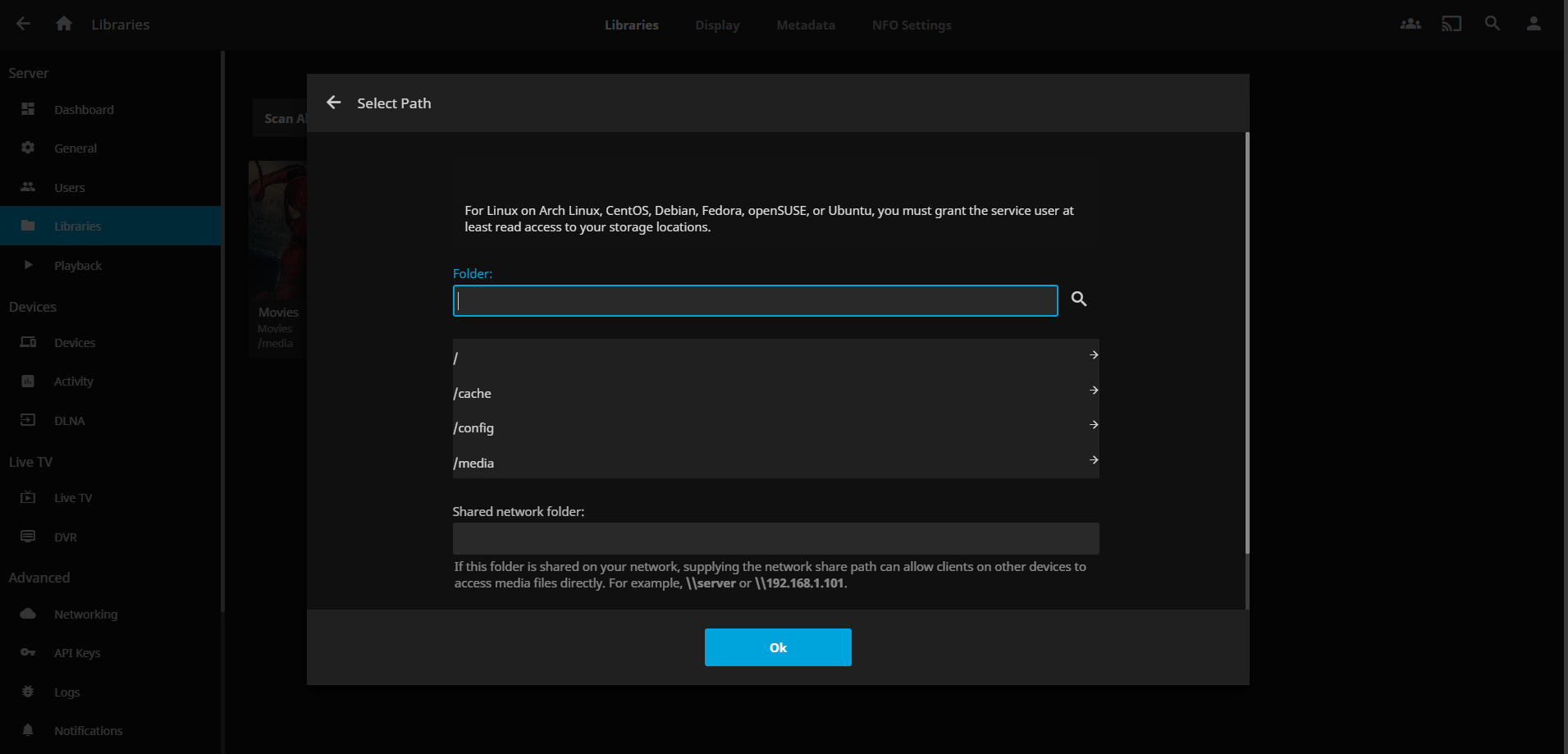Screen dimensions: 1568x754
Task: Click the dialog's vertical scrollbar
Action: coord(1247,345)
